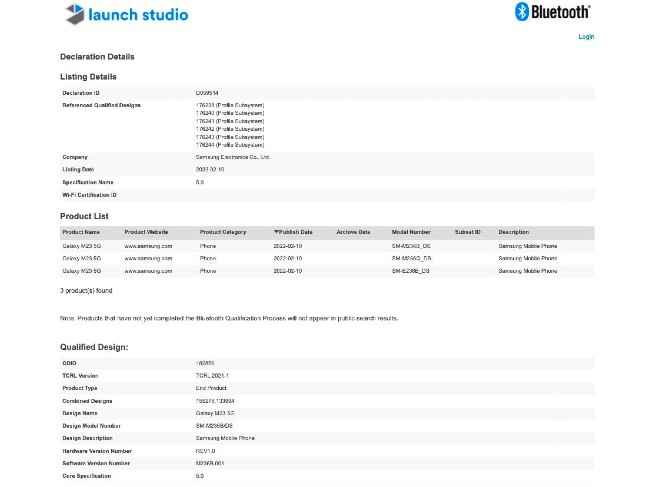
Task: Sort by Description column header
Action: coord(514,232)
